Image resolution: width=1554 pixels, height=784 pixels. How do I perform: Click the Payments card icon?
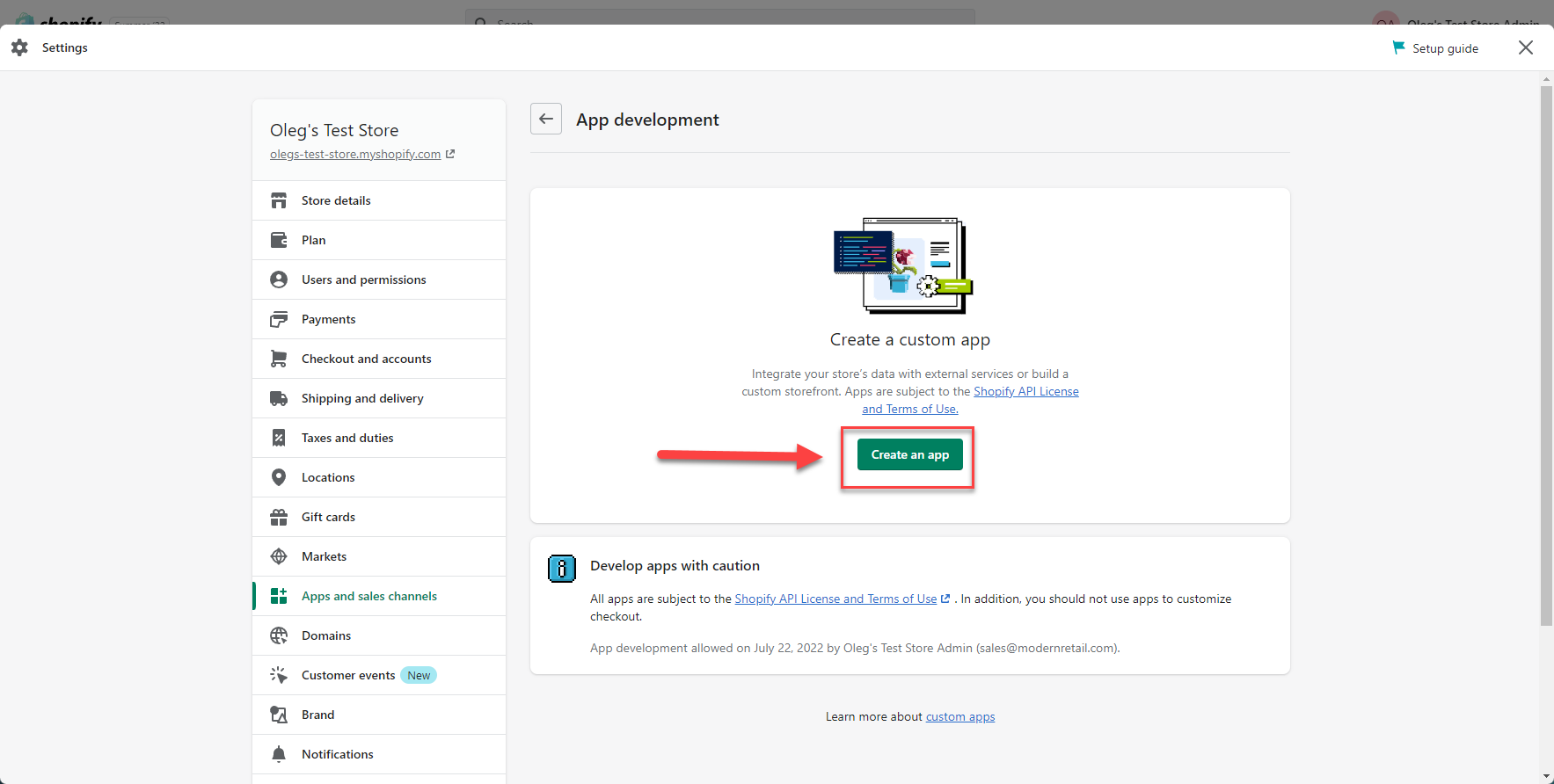[x=279, y=319]
